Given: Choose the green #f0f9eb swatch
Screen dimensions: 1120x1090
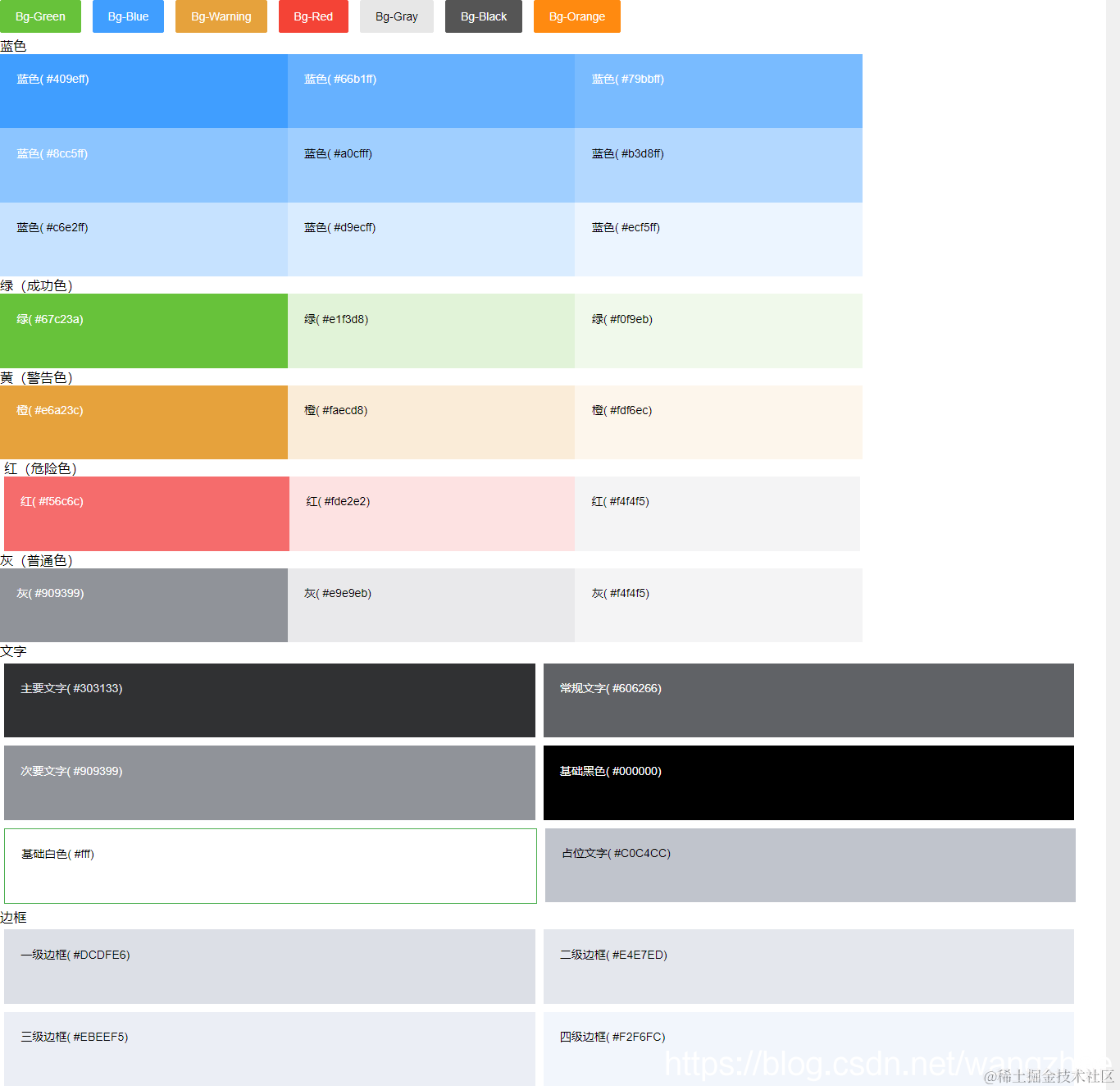Looking at the screenshot, I should 718,331.
